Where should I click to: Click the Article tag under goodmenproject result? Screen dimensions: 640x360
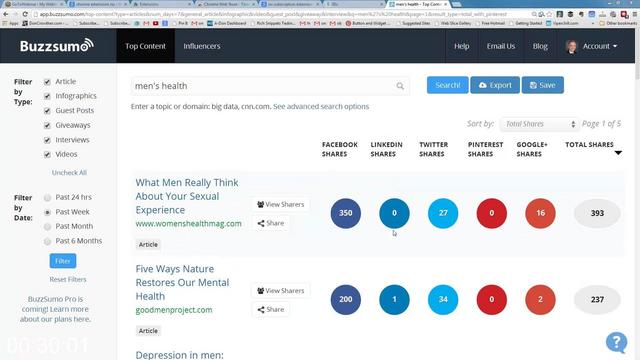click(x=148, y=331)
